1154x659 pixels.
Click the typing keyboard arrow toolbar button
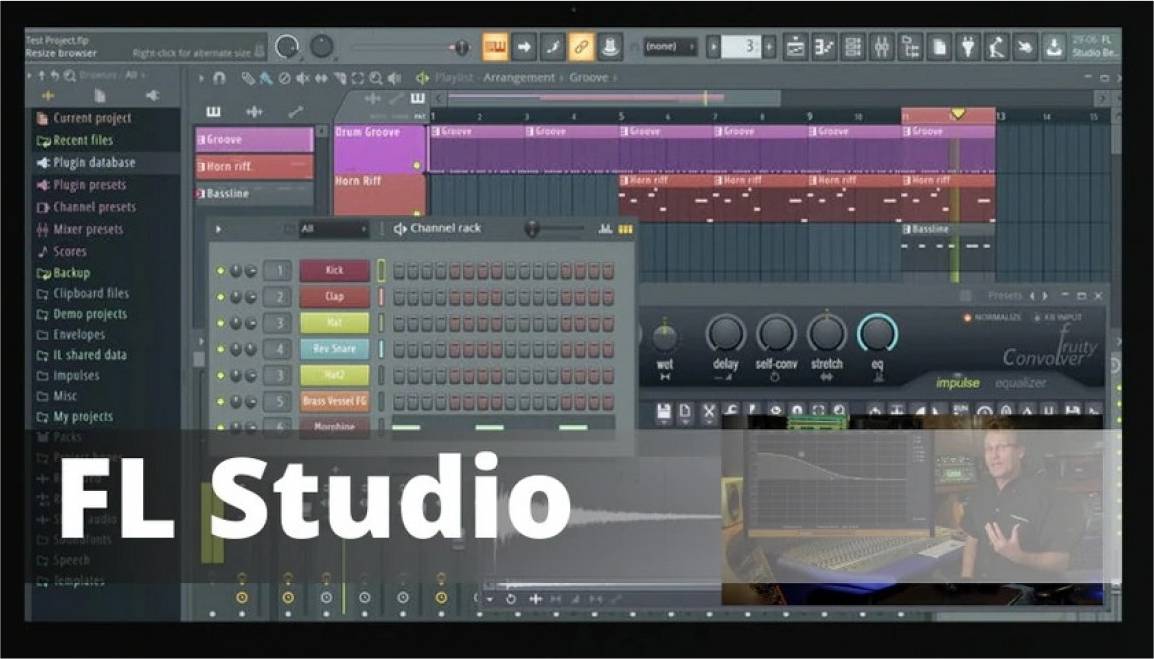pos(523,47)
